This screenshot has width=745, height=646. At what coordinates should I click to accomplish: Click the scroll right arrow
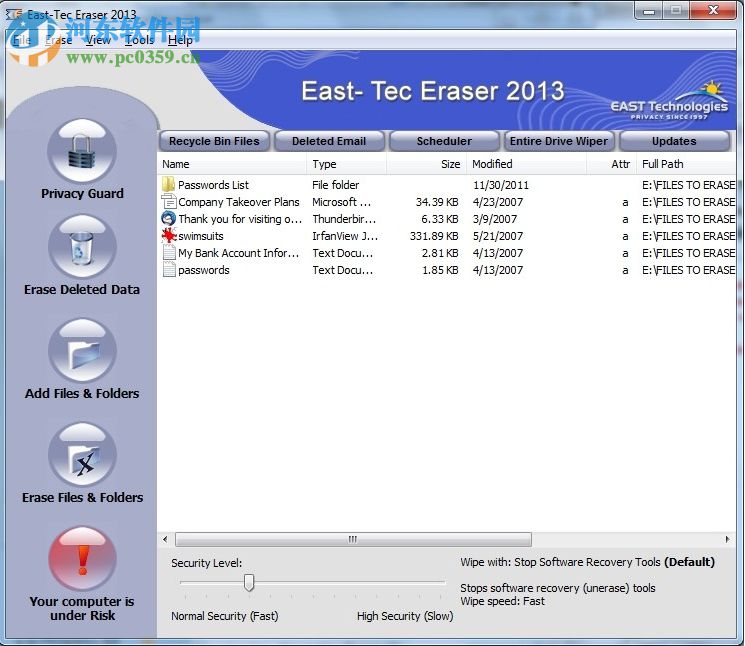tap(727, 539)
